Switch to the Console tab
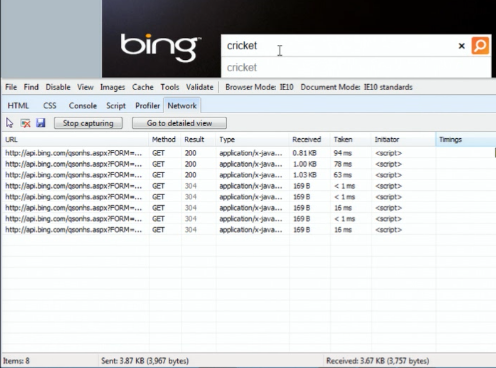Viewport: 496px width, 368px height. [x=83, y=106]
